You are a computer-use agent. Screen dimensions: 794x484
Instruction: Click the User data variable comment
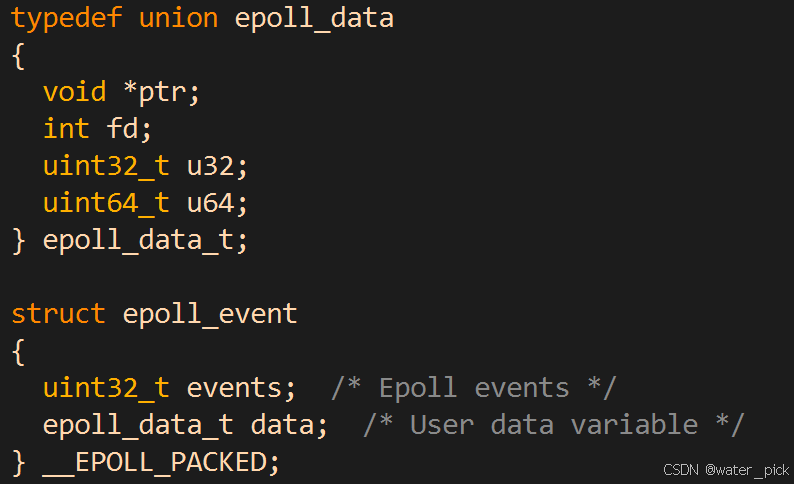coord(554,424)
